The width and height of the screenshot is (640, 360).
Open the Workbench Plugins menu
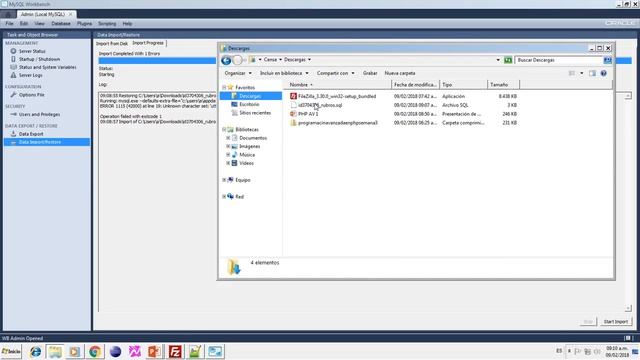tap(84, 24)
